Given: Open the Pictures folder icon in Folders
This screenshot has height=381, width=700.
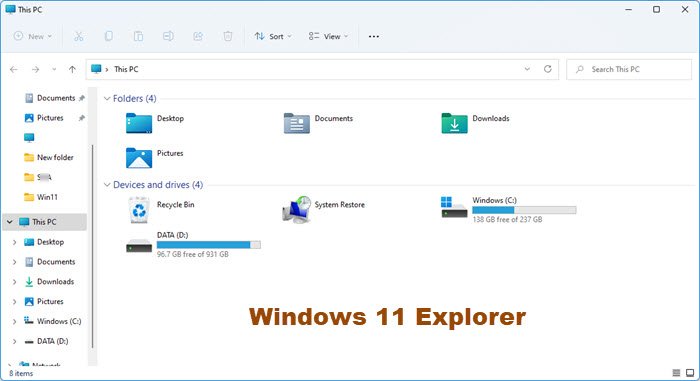Looking at the screenshot, I should (x=139, y=158).
